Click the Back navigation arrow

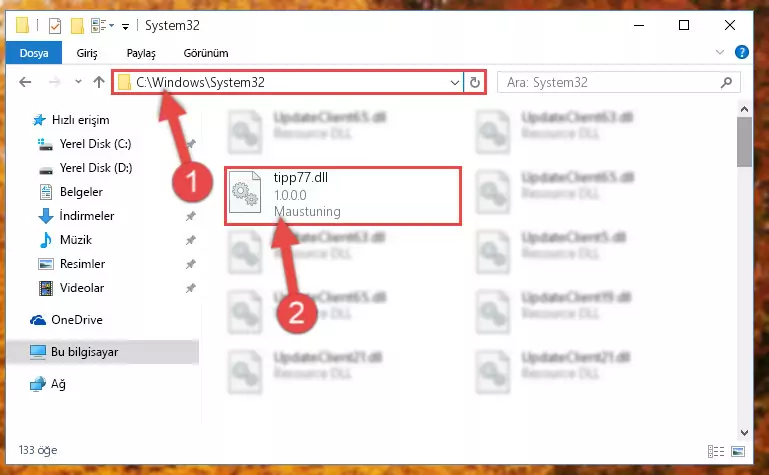[25, 82]
